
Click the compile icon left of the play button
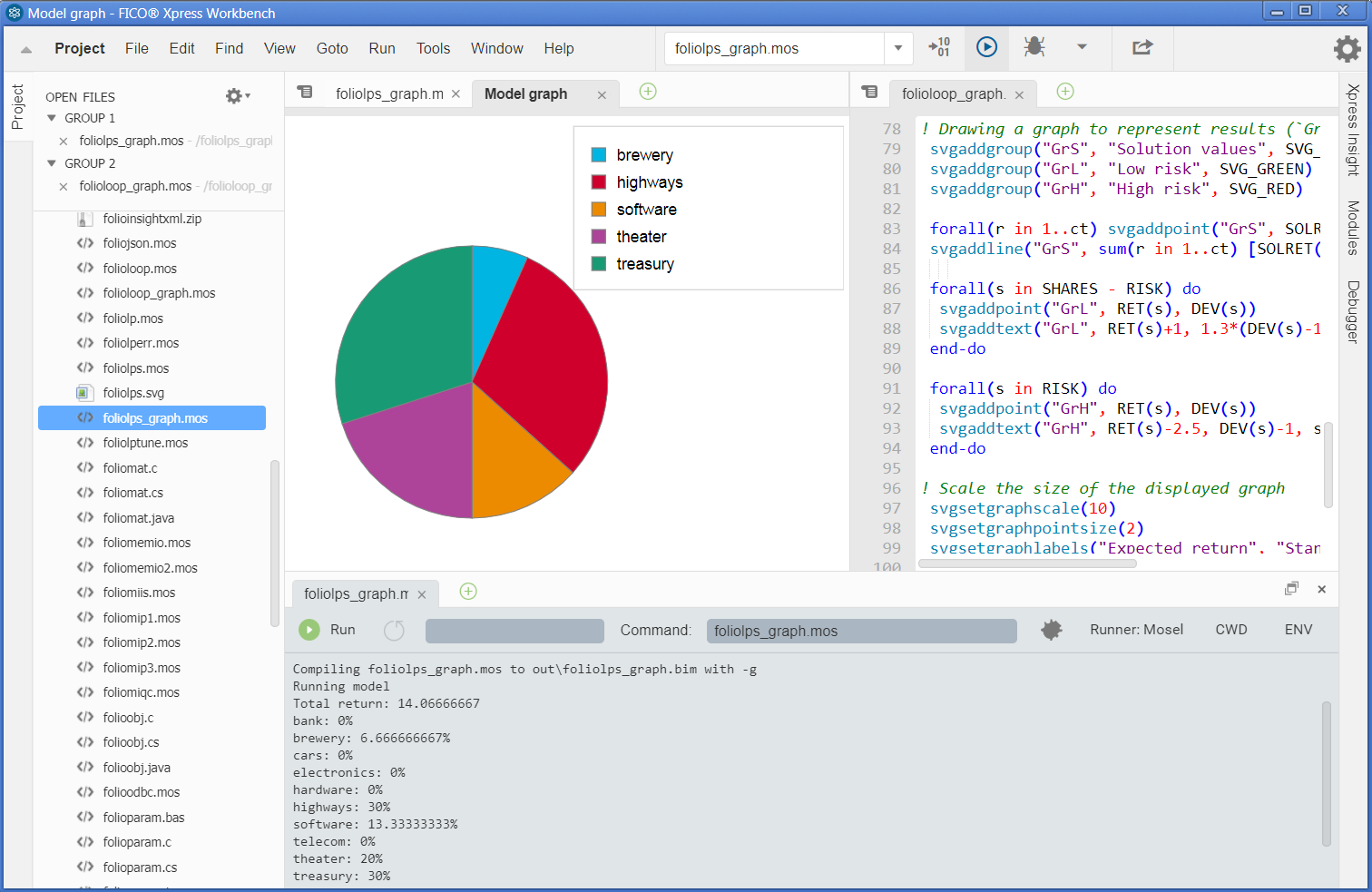click(x=939, y=48)
